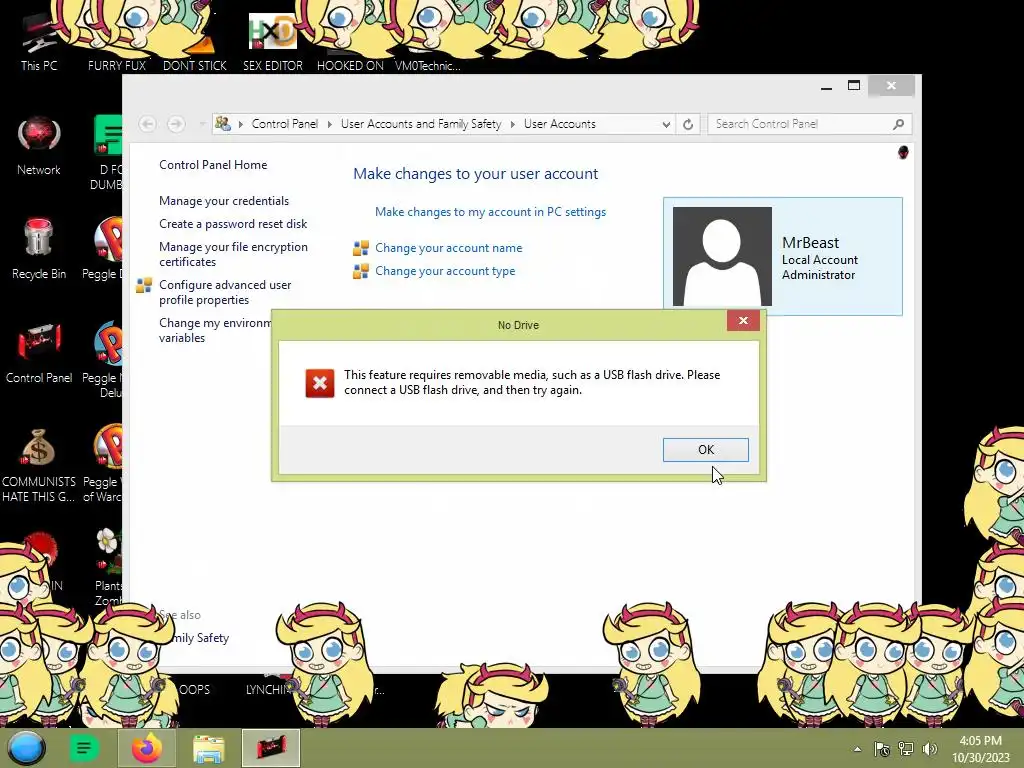1024x768 pixels.
Task: Click the shield icon beside Change your account name
Action: pyautogui.click(x=360, y=248)
